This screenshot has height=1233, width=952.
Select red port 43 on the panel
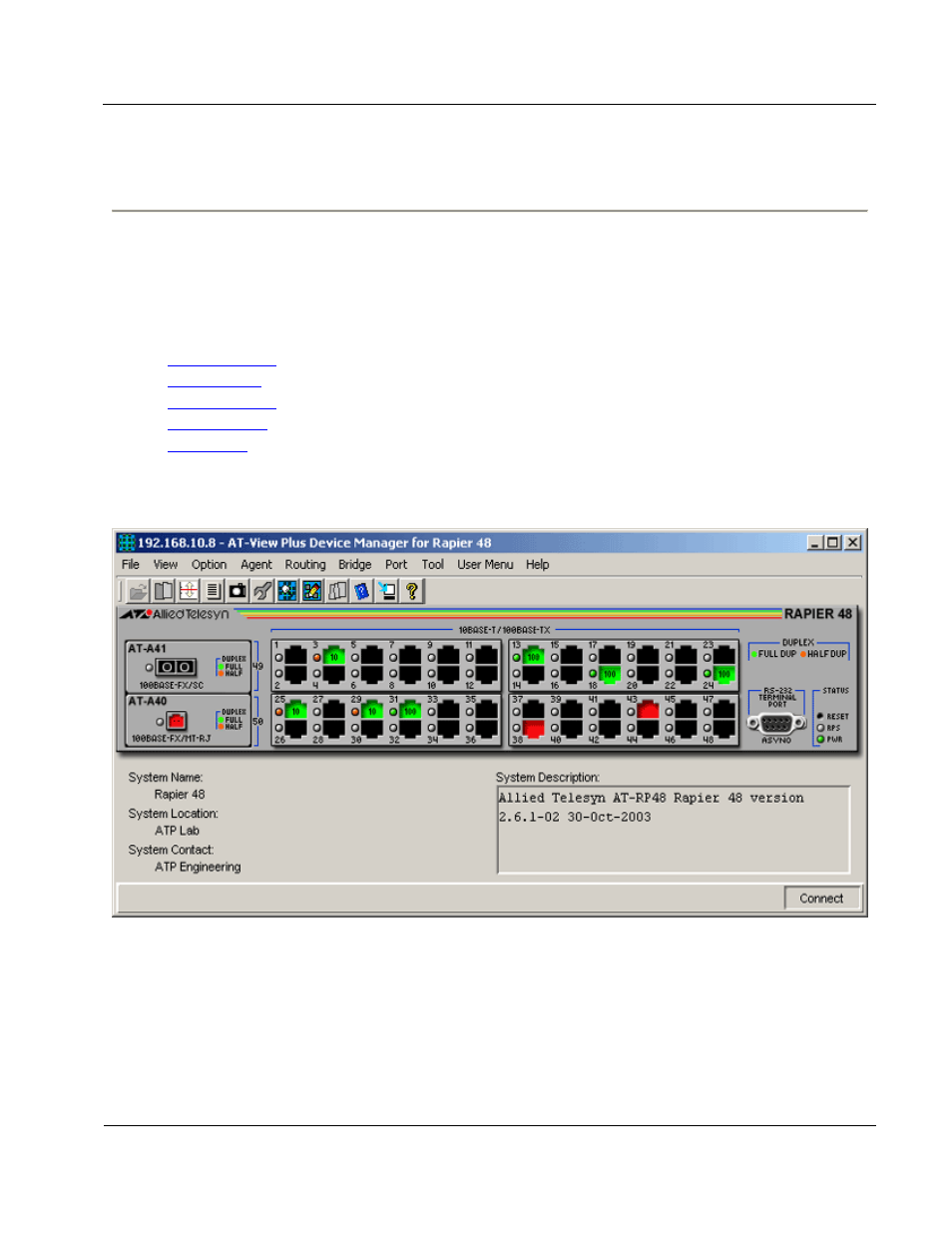(649, 711)
